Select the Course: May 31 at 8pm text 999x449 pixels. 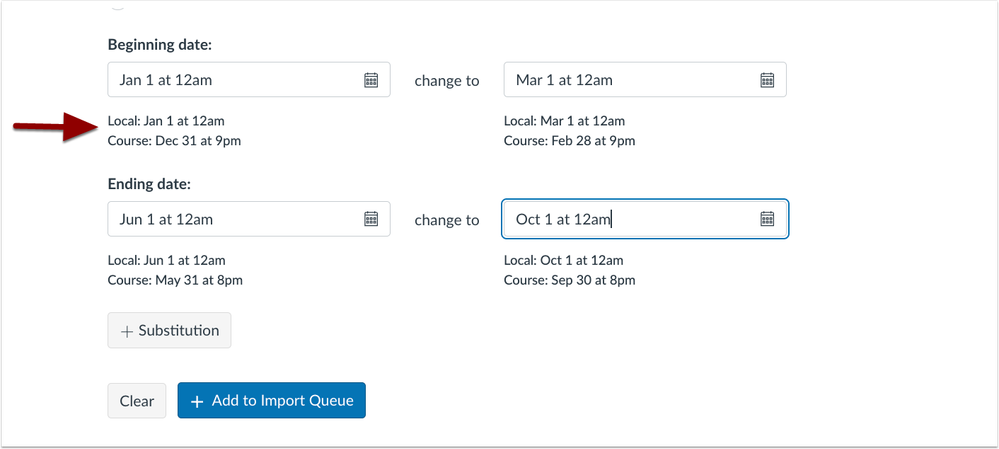coord(175,280)
